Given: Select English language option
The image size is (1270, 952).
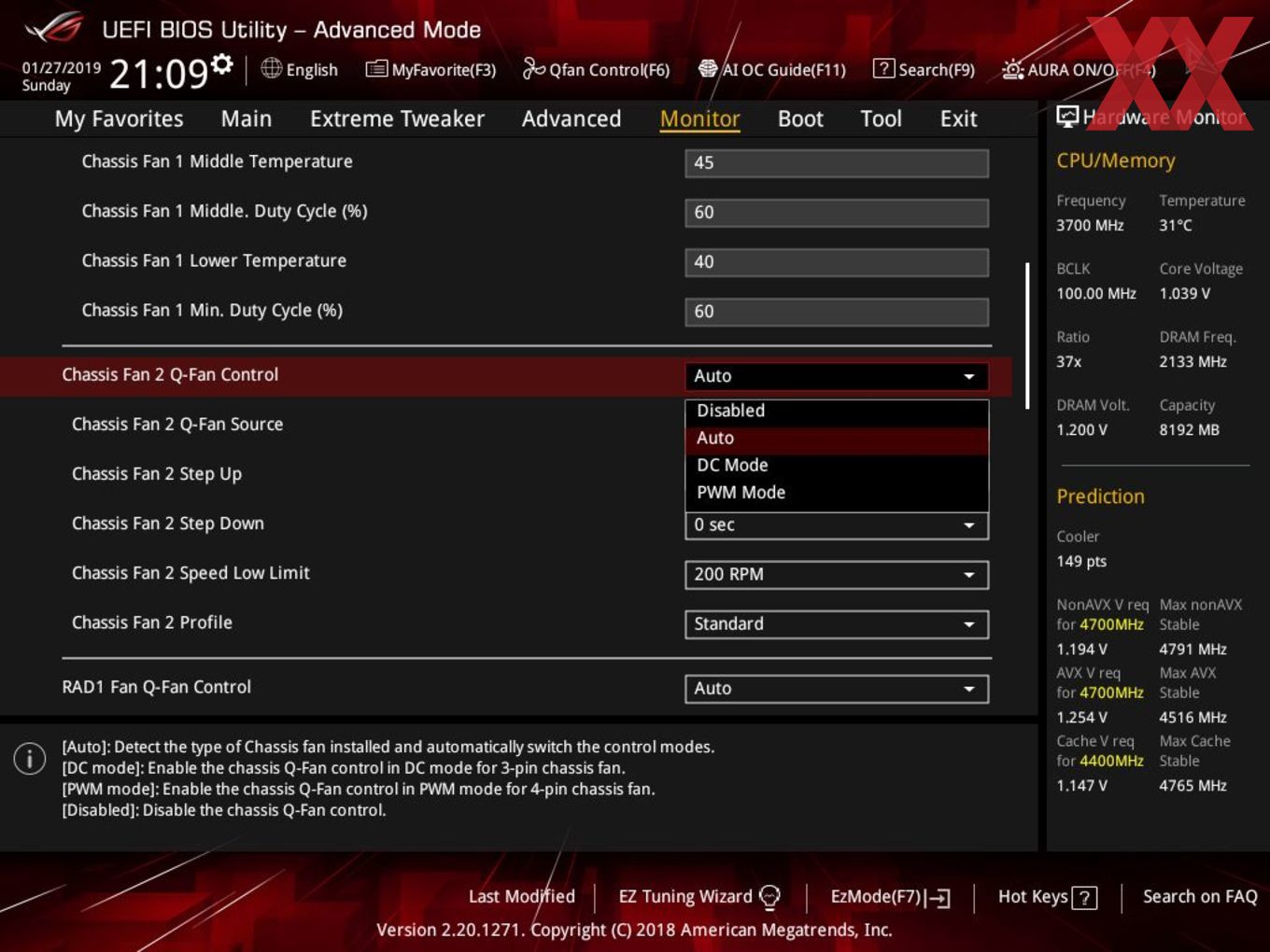Looking at the screenshot, I should point(312,69).
